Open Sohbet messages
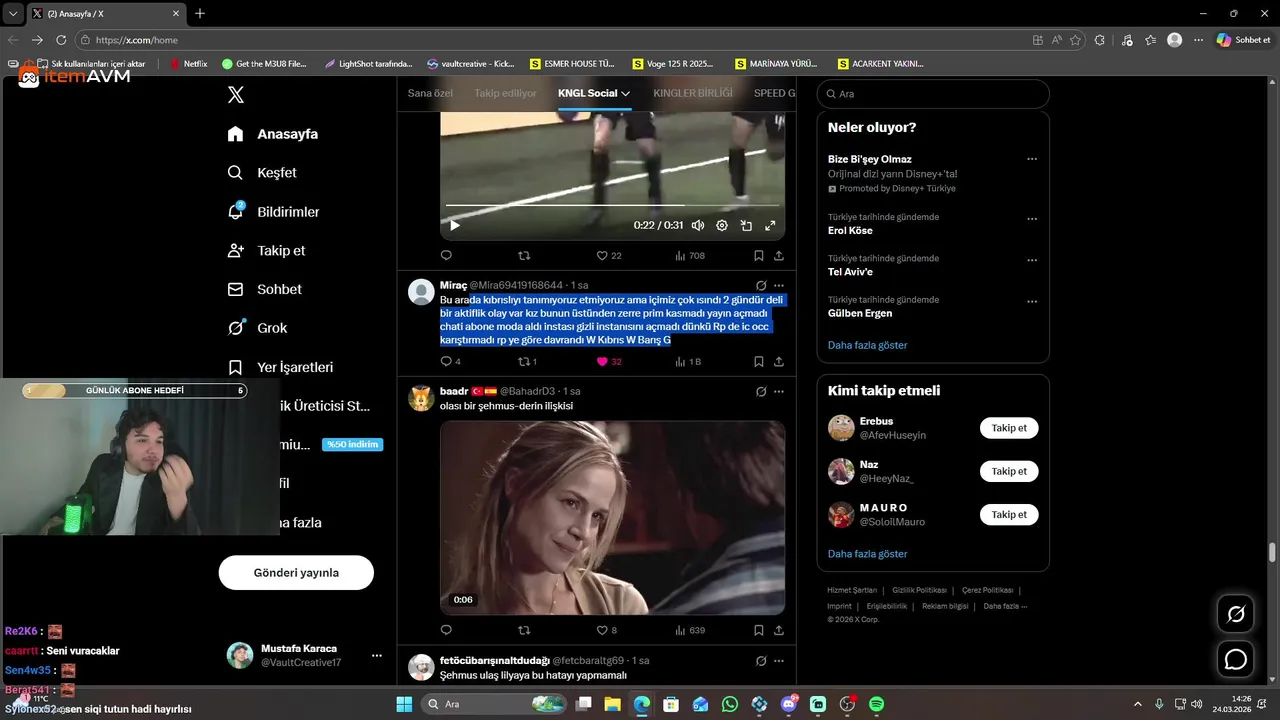Viewport: 1280px width, 720px height. (x=264, y=289)
